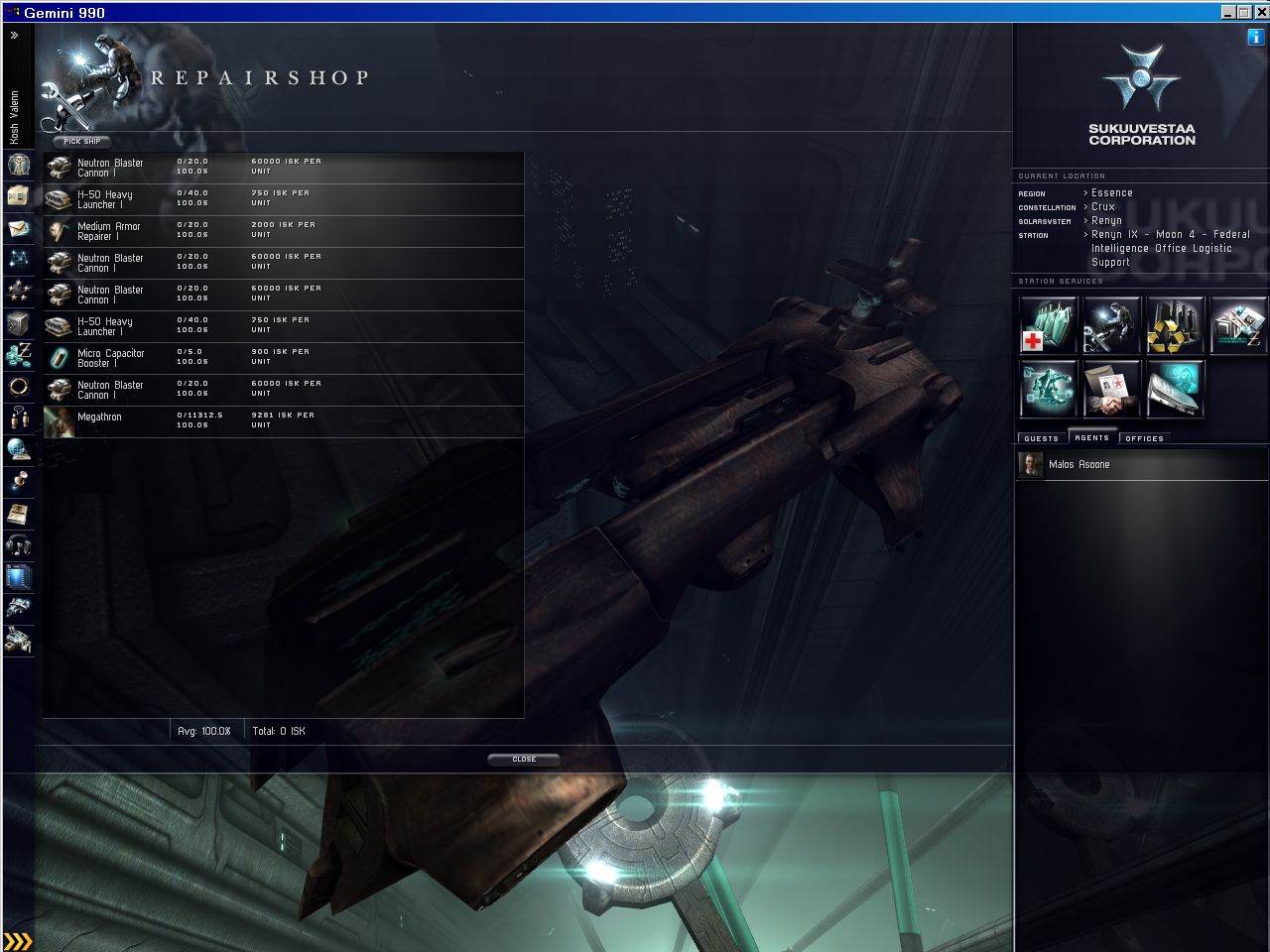Open the Renyn solar system link

[1107, 221]
